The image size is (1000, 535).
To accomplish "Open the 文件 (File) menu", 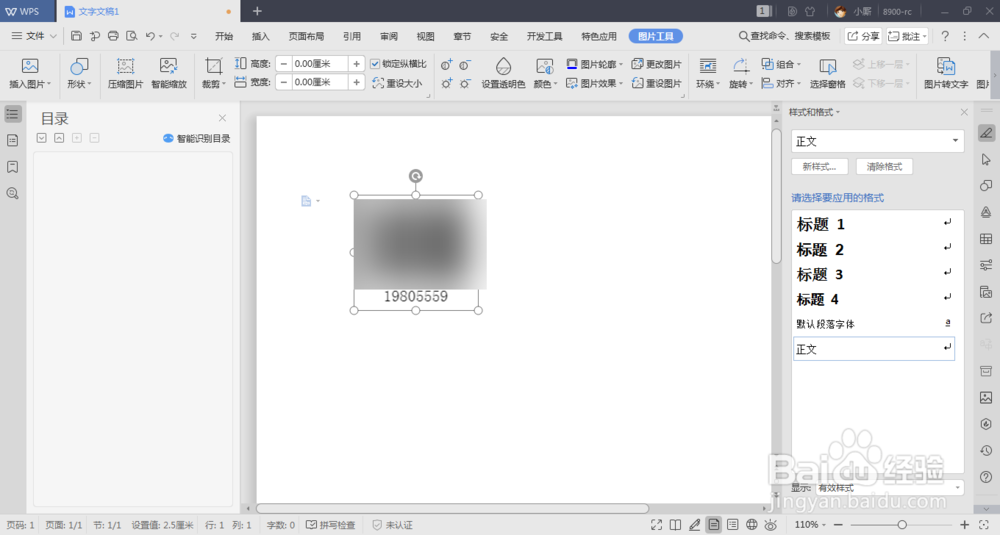I will (x=34, y=36).
